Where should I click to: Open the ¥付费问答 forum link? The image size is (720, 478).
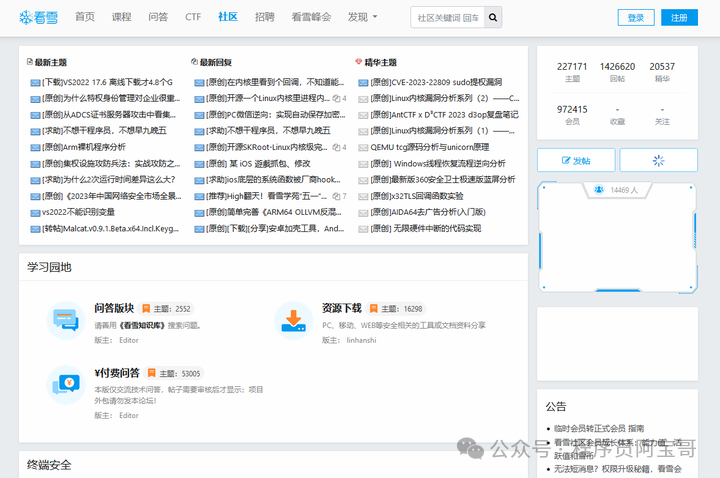[x=117, y=373]
